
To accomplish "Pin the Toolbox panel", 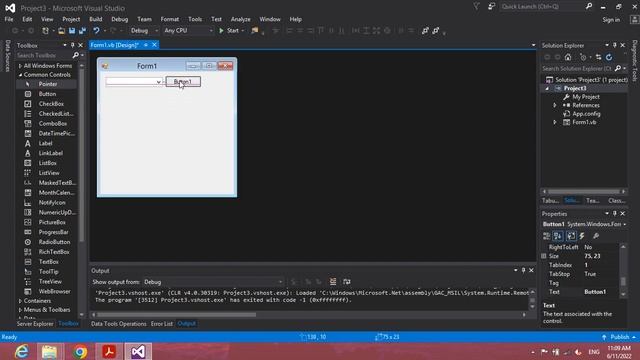I will coord(73,45).
